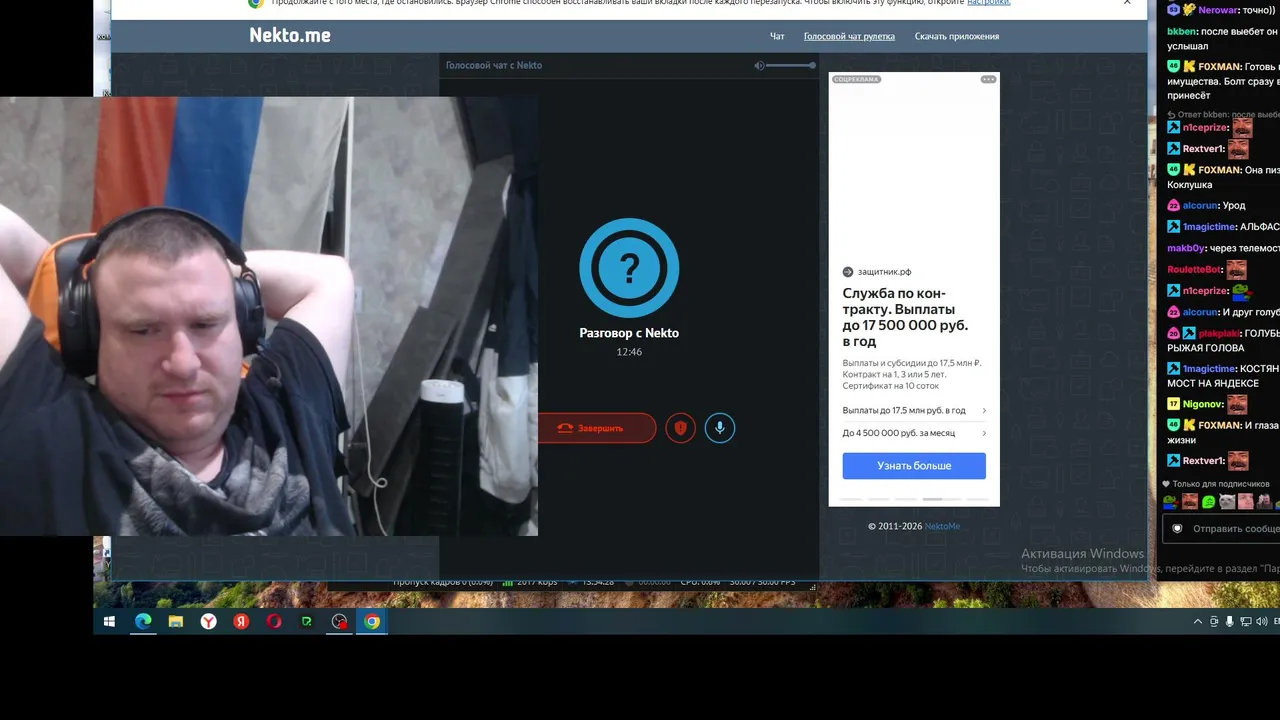Expand До 4 500 000 руб. за месяц row
Image resolution: width=1280 pixels, height=720 pixels.
tap(914, 433)
